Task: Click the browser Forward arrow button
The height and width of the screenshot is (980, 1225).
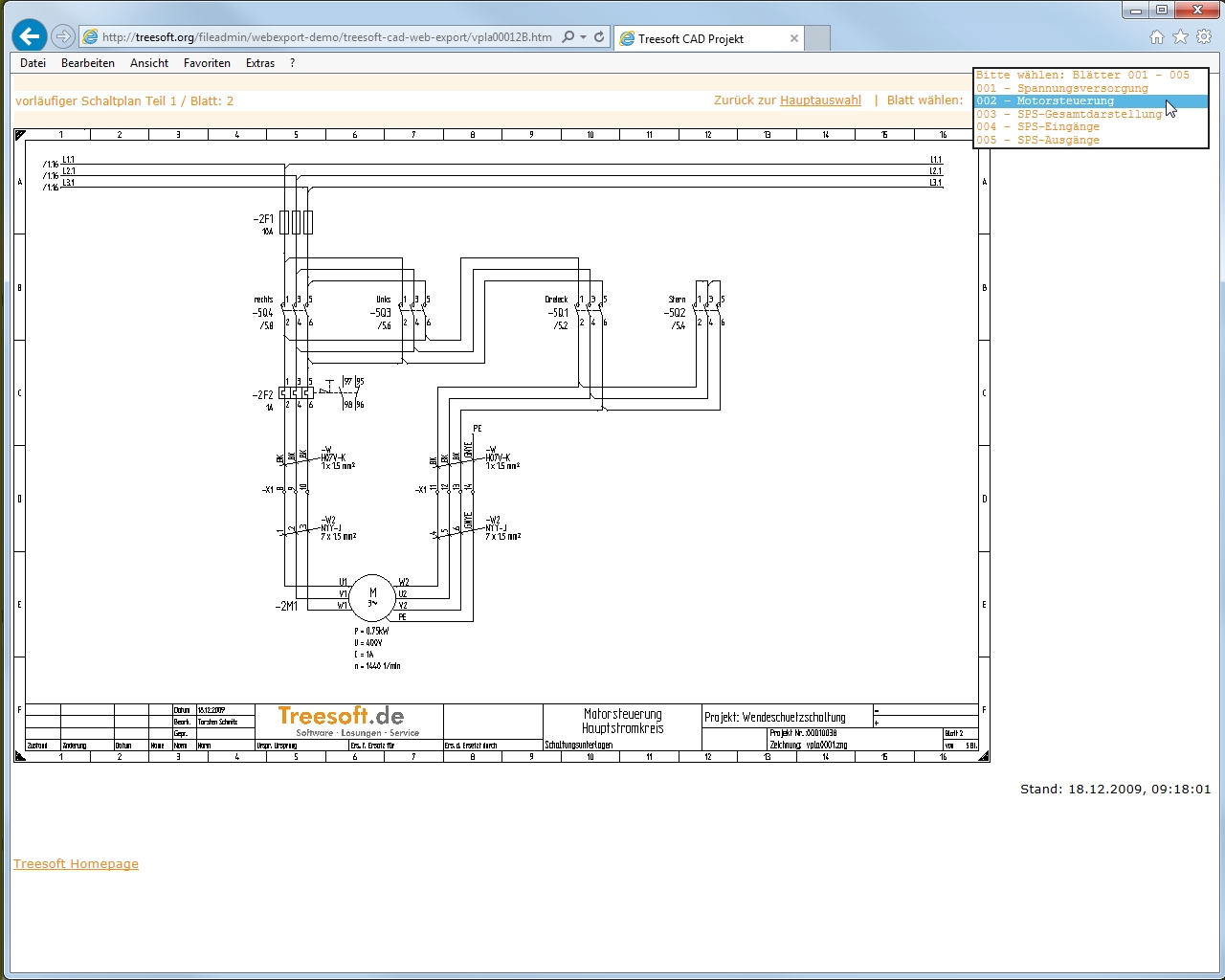Action: click(63, 36)
